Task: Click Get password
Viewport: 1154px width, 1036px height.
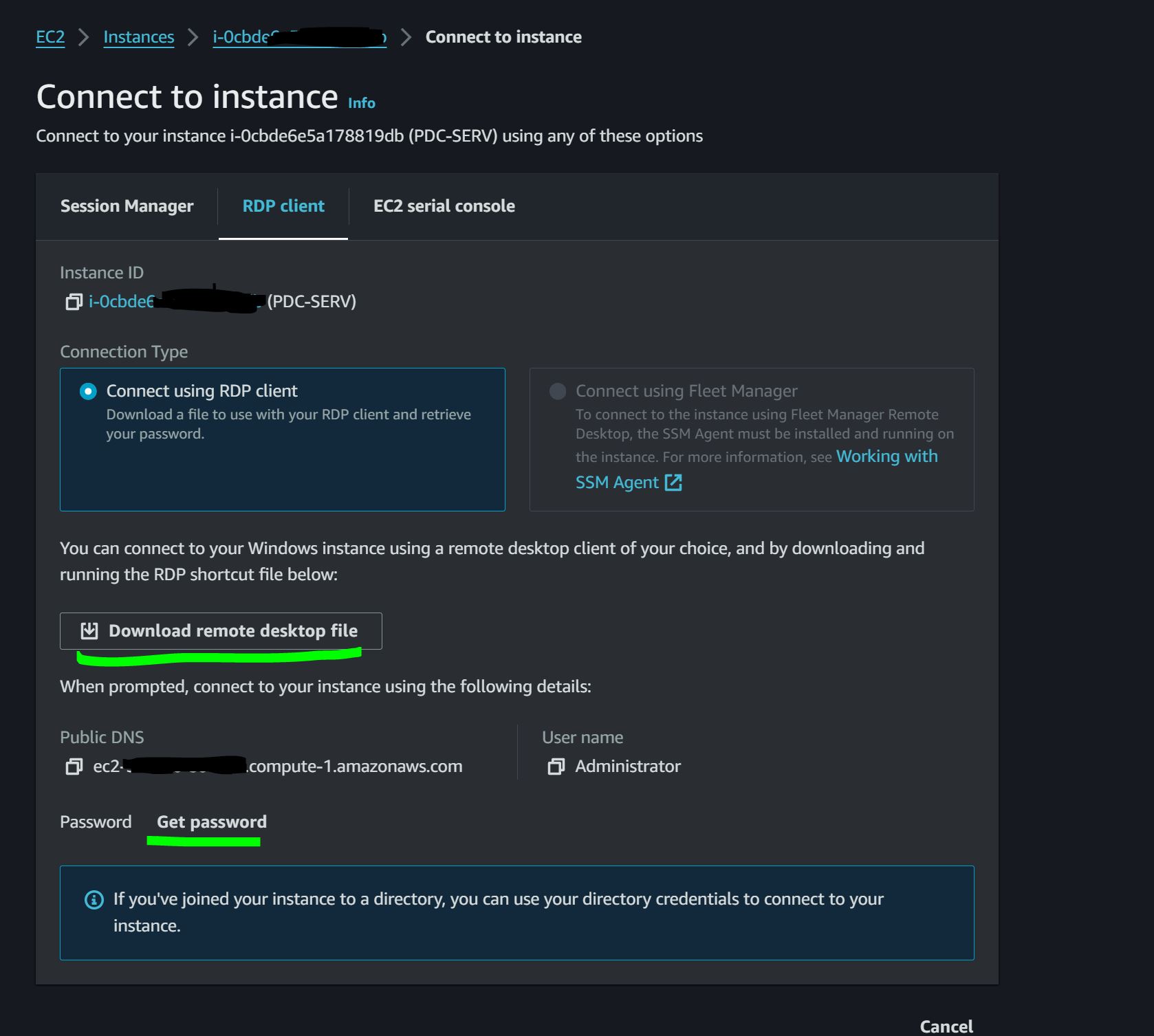Action: click(212, 822)
